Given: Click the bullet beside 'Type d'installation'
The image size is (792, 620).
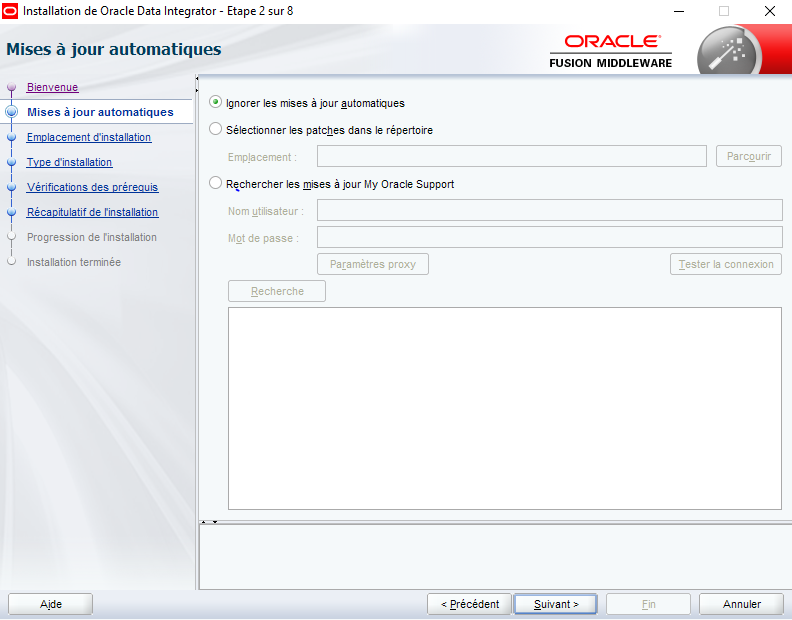Looking at the screenshot, I should 12,162.
